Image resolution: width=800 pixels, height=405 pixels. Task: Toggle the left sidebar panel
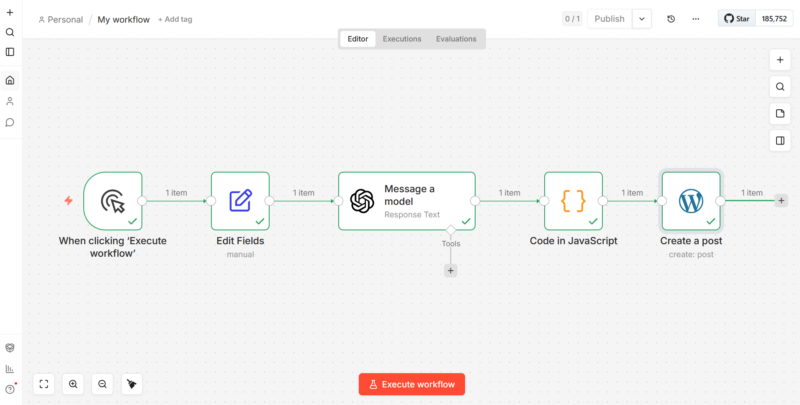pyautogui.click(x=10, y=52)
